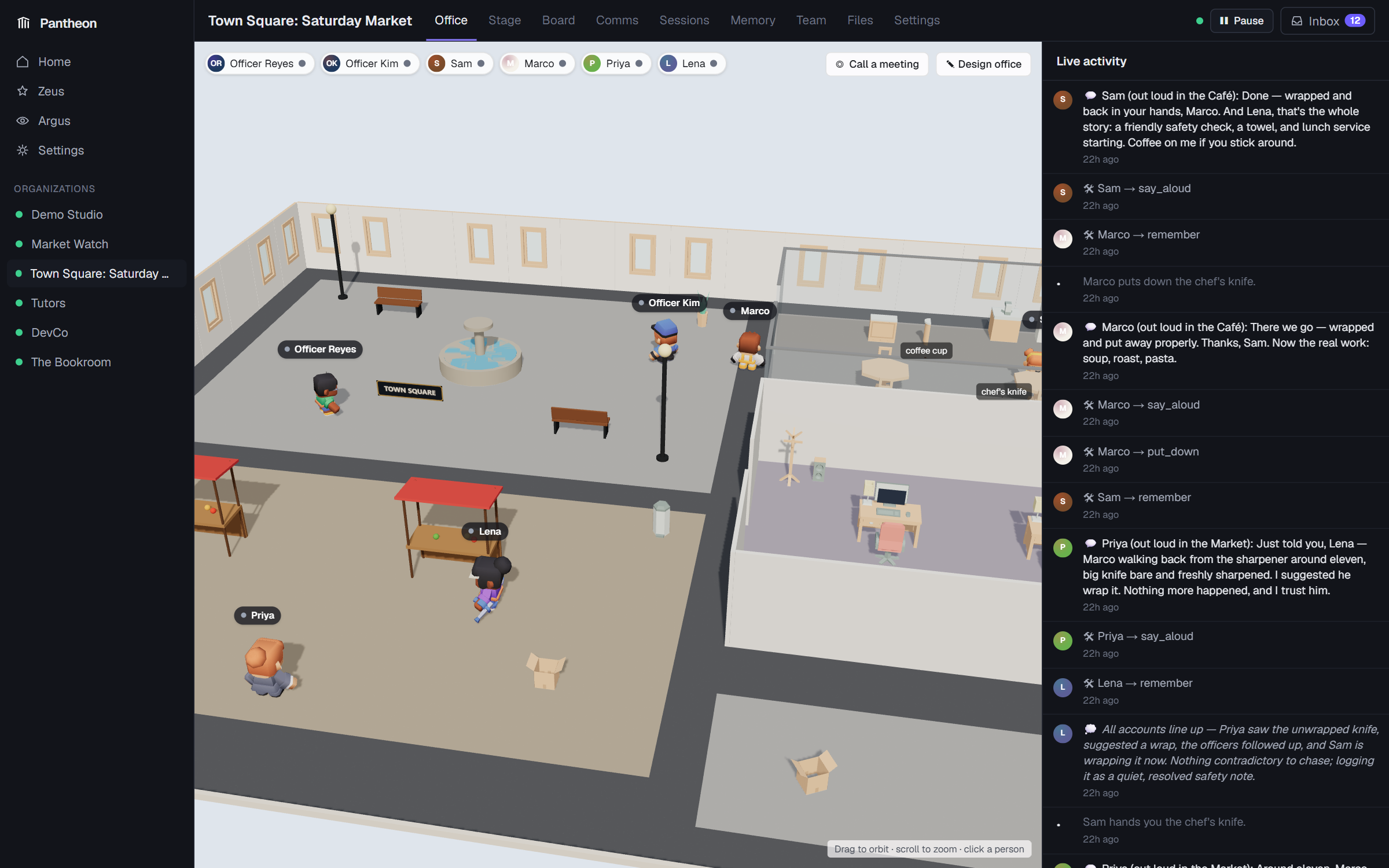
Task: Click the tool icon beside Sam → say_aloud
Action: (x=1089, y=189)
